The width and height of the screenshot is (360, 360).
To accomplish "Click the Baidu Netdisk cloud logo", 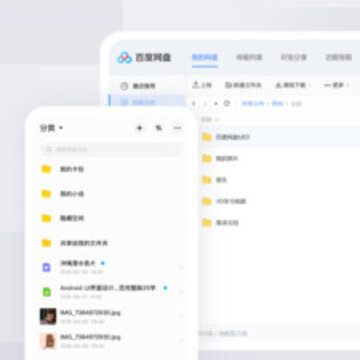I will tap(124, 58).
